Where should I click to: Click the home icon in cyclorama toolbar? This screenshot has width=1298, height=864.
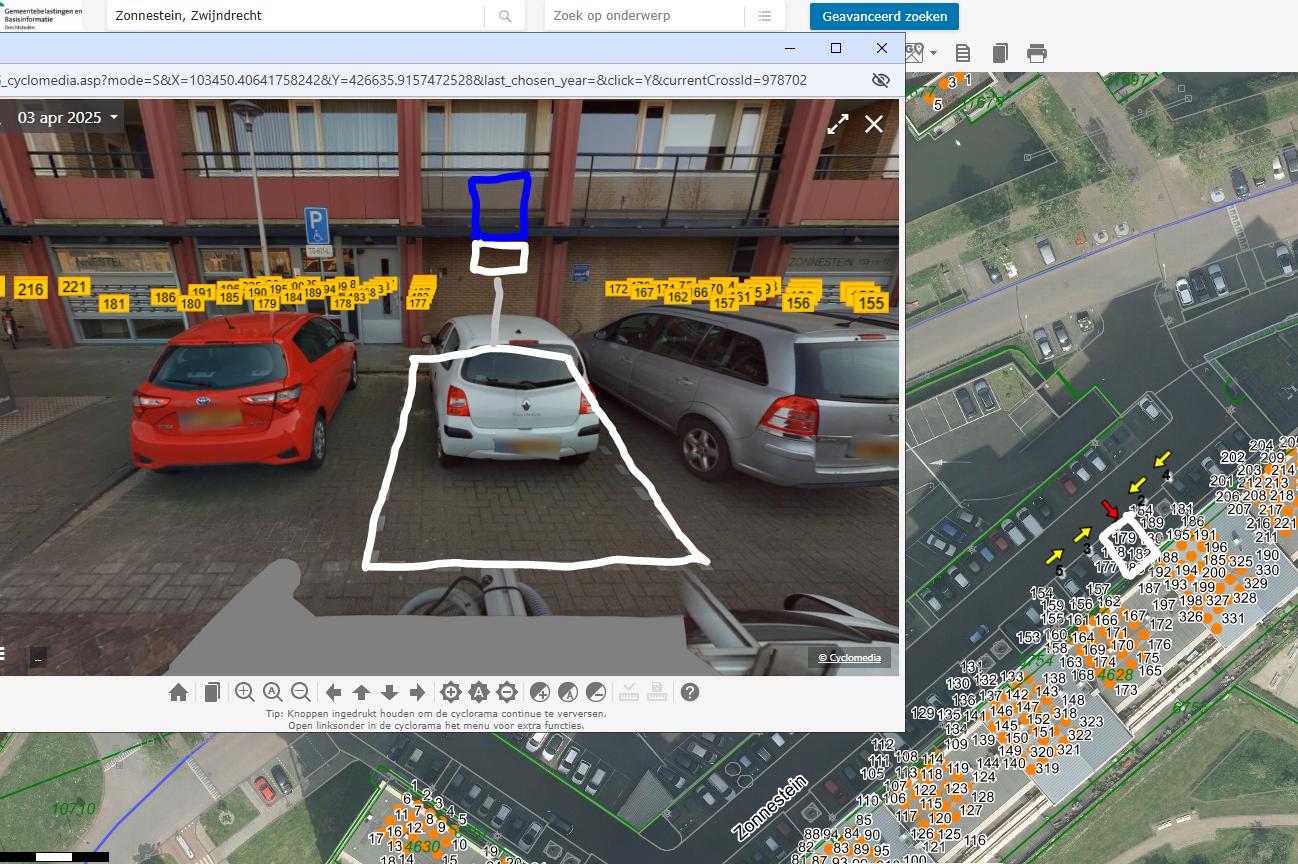click(178, 692)
